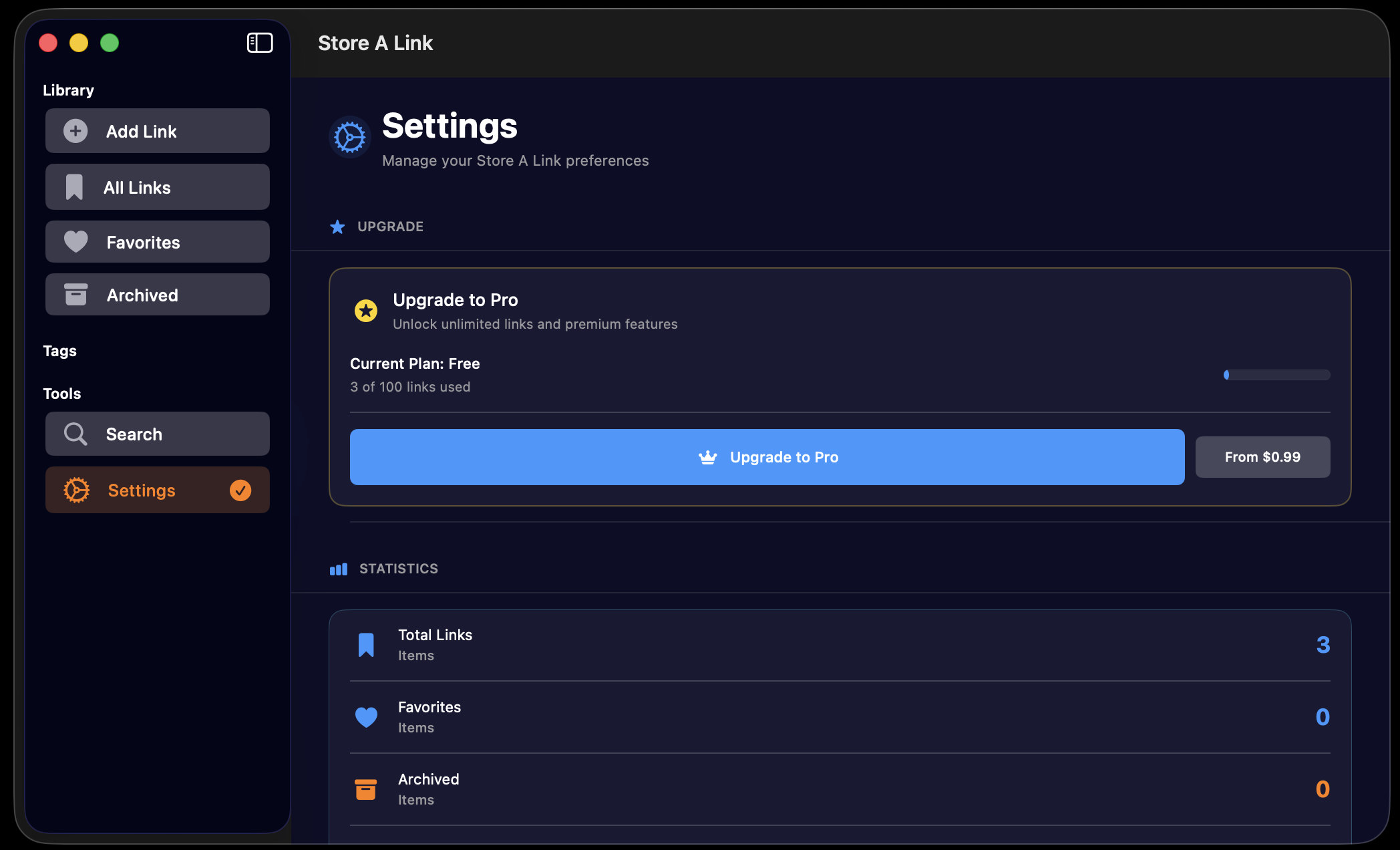Click the orange archive icon in Archived statistics
Viewport: 1400px width, 850px height.
pos(365,789)
